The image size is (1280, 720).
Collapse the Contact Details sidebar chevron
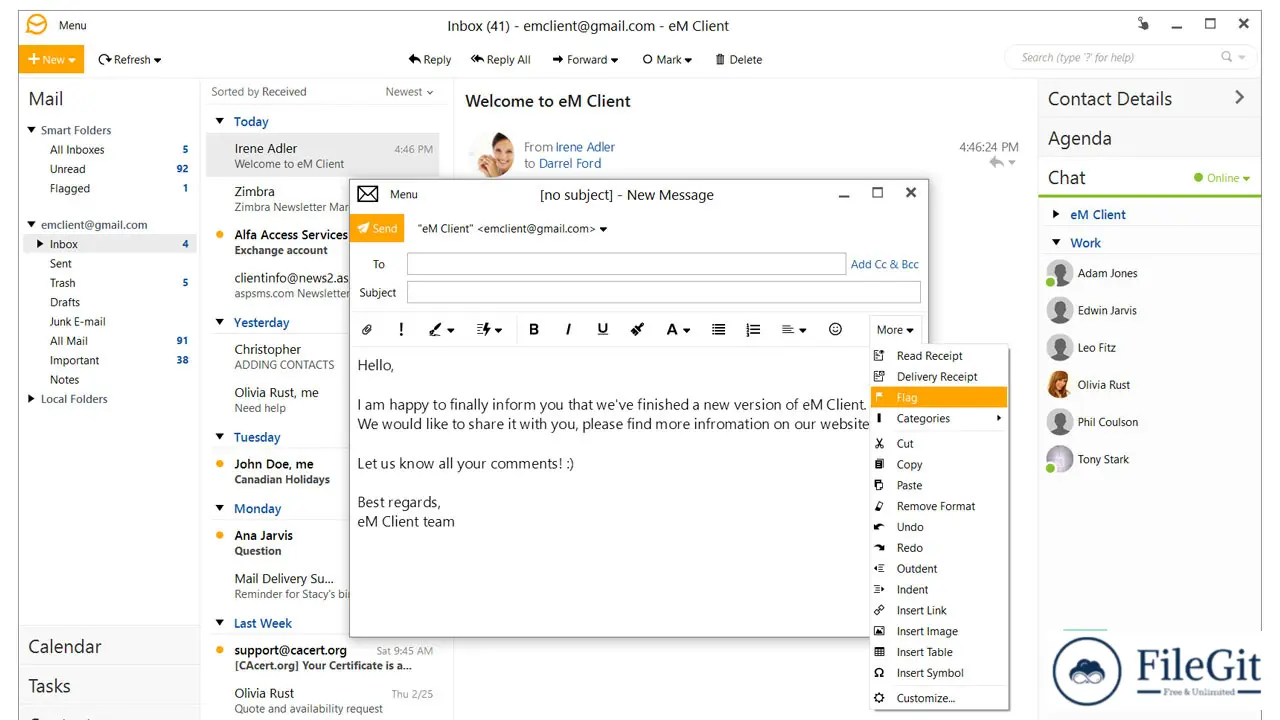[x=1240, y=97]
